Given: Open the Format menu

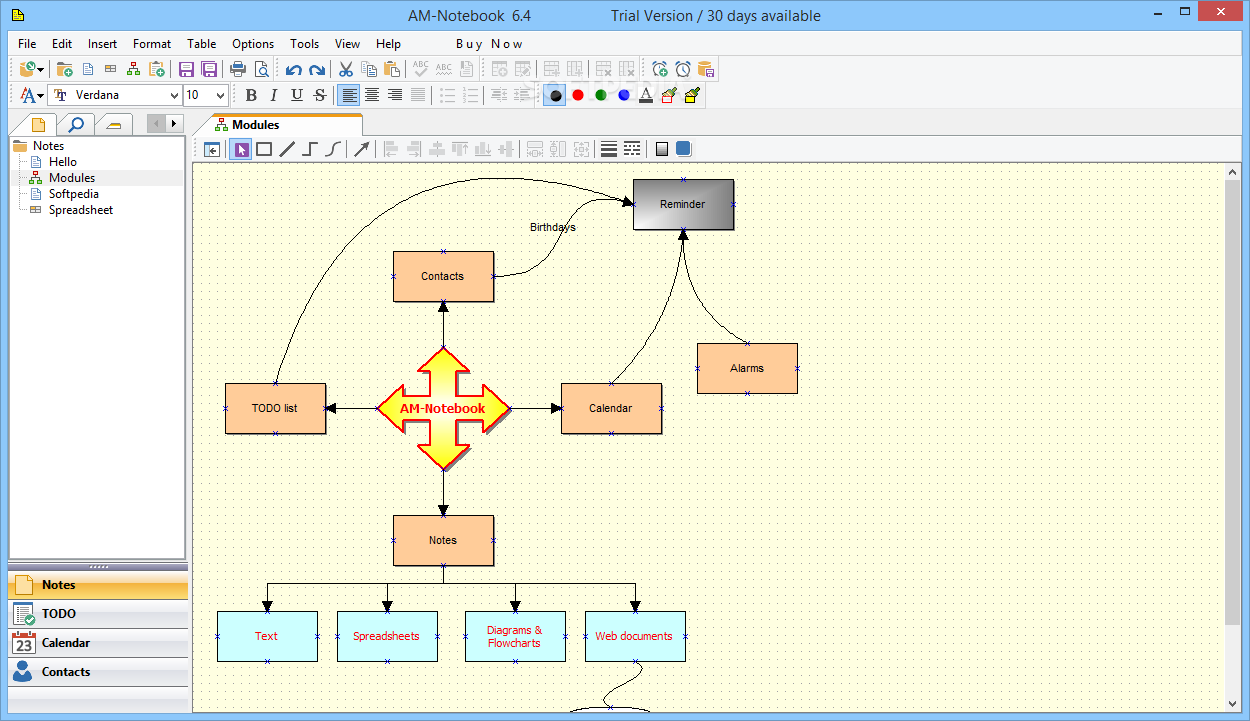Looking at the screenshot, I should [152, 44].
